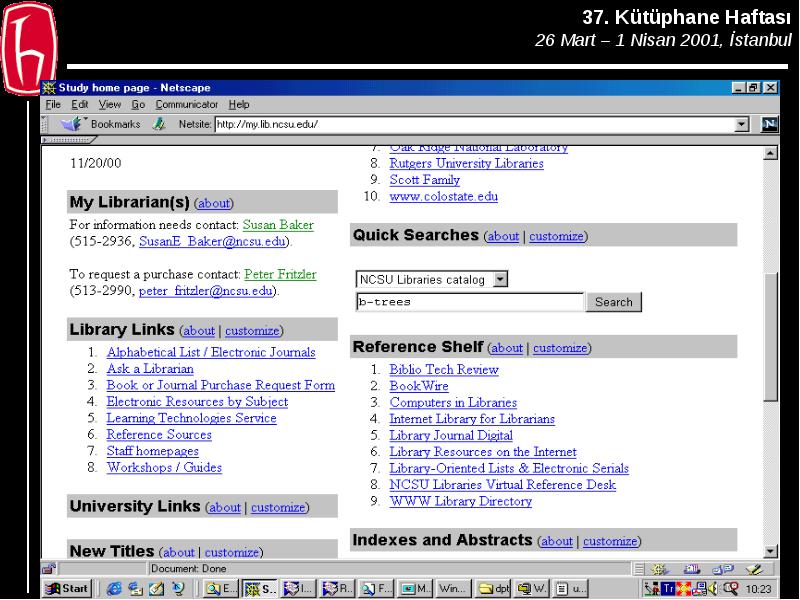This screenshot has width=800, height=600.
Task: Click the Document: Done status text
Action: coord(188,568)
